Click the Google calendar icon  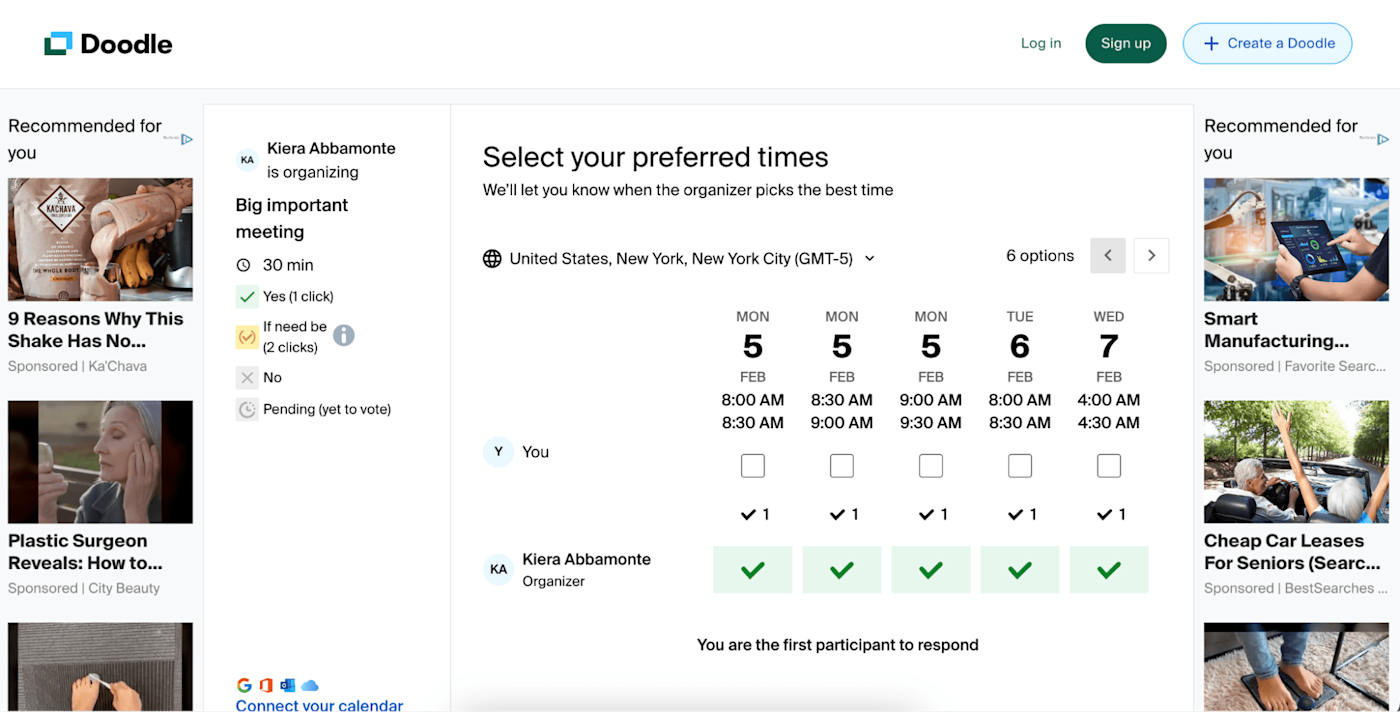point(244,685)
